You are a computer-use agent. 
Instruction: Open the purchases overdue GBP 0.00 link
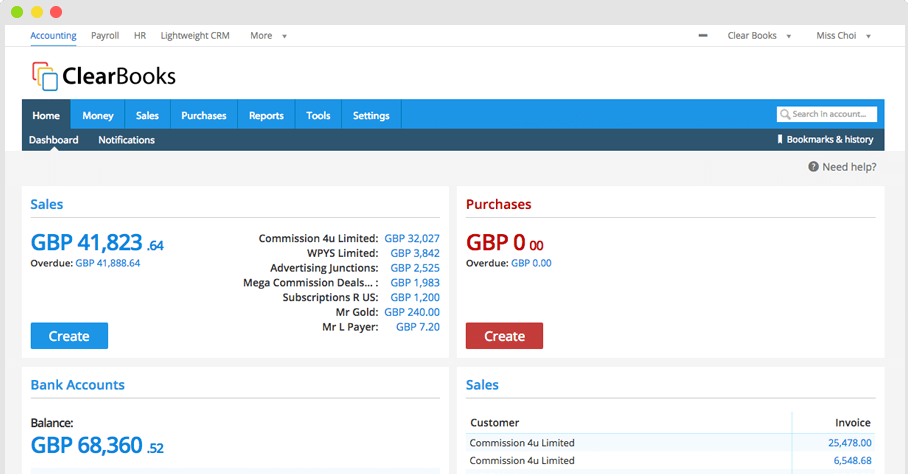coord(531,263)
